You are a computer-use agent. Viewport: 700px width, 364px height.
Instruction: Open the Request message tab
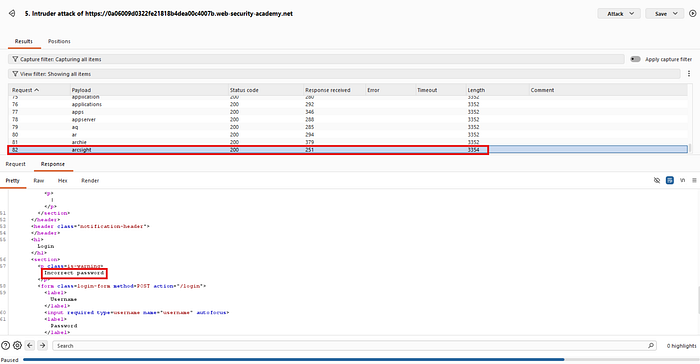click(x=16, y=164)
